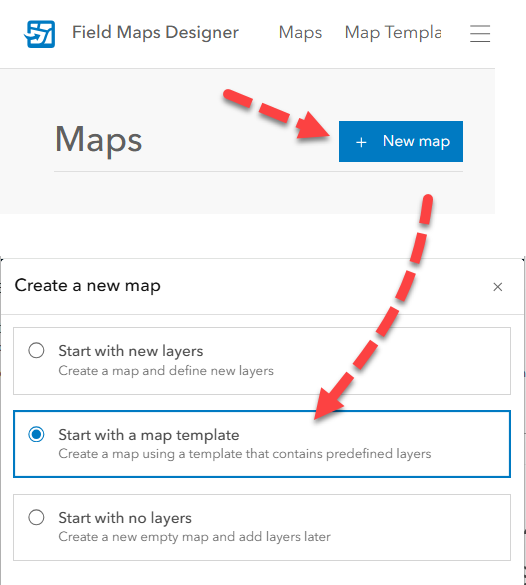This screenshot has height=585, width=526.
Task: Click the Field Maps Designer logo icon
Action: [40, 34]
